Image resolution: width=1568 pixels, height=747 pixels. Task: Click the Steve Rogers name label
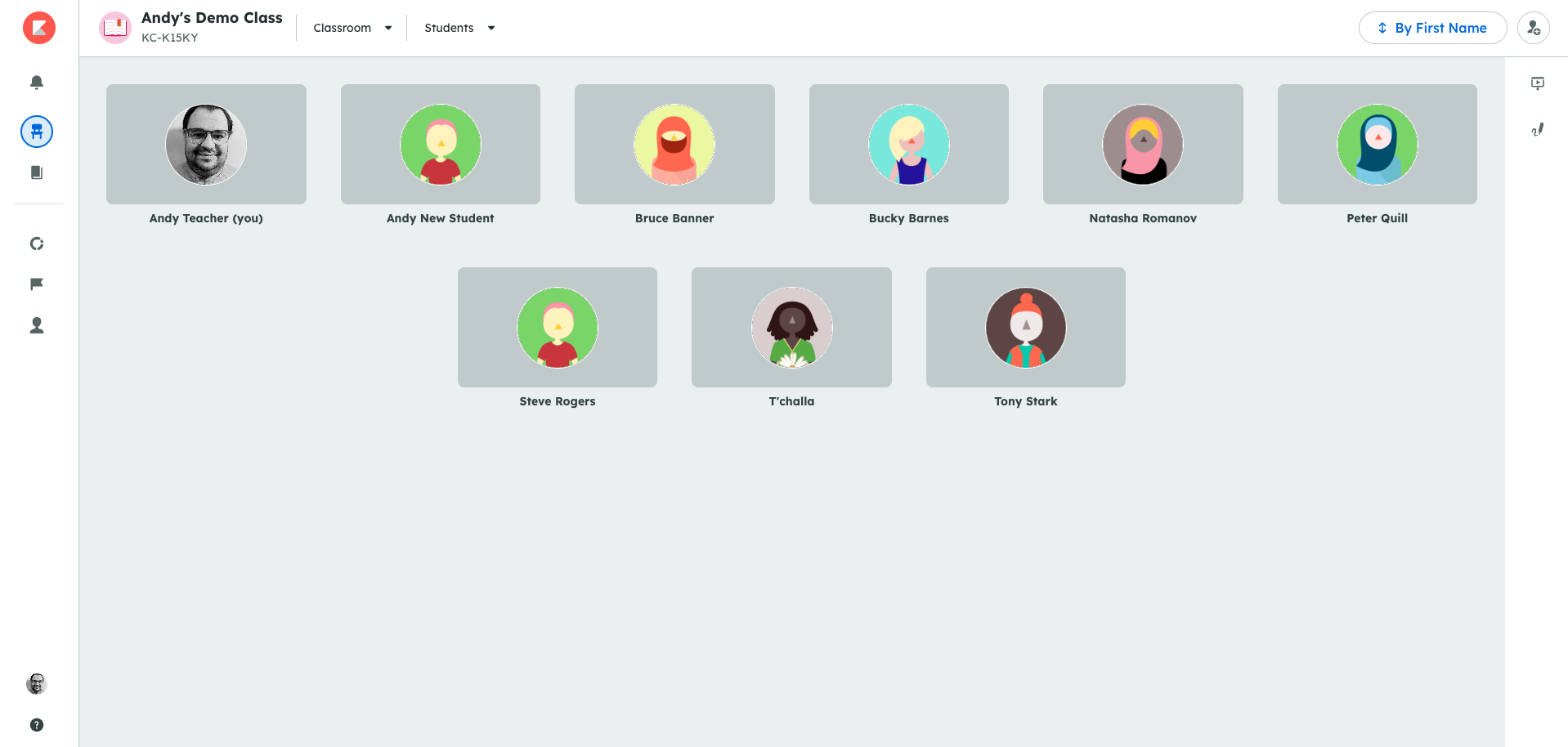(558, 401)
